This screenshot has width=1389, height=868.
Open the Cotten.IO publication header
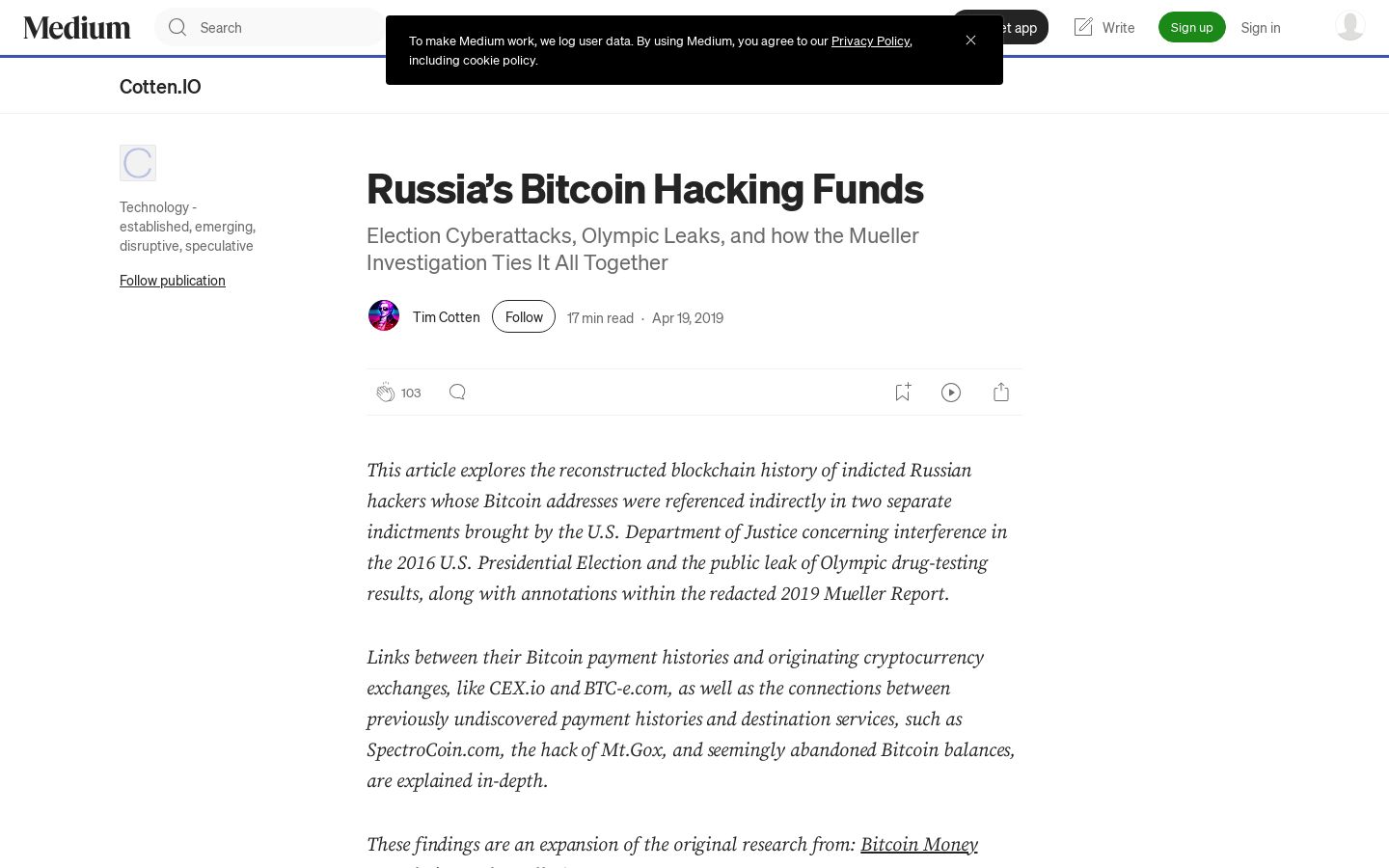tap(160, 86)
